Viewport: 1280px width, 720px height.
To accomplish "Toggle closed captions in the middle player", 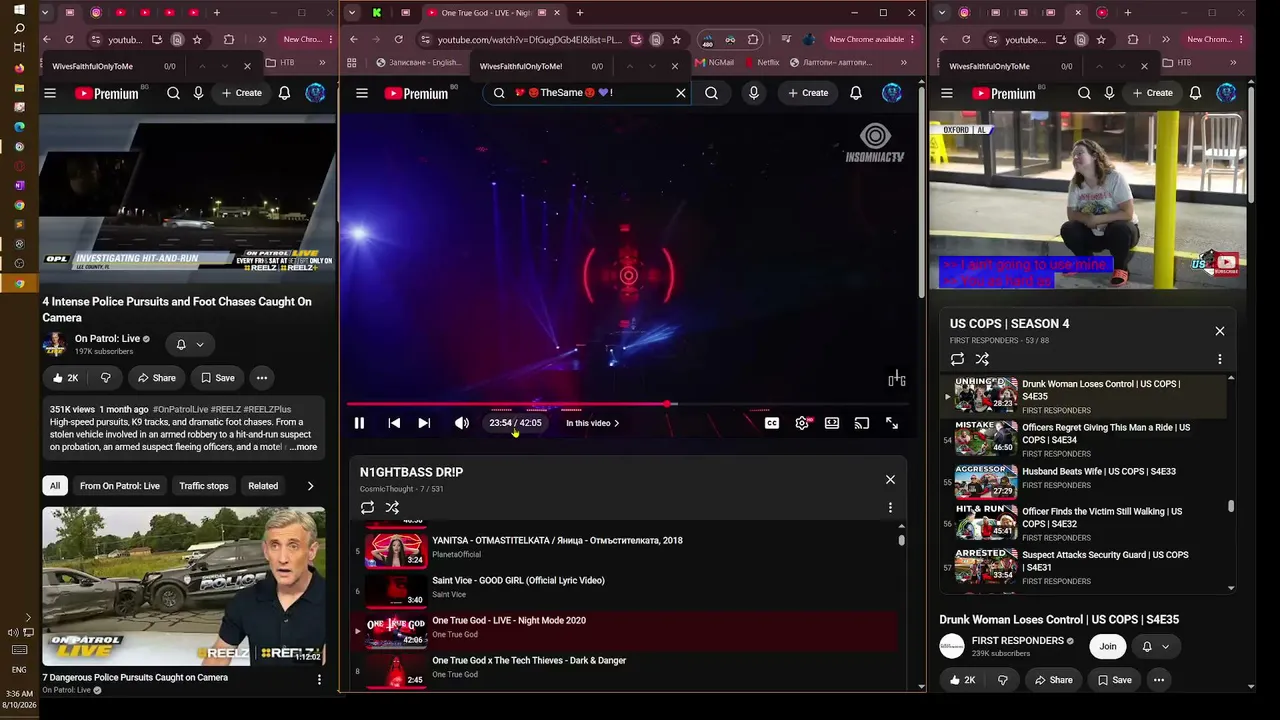I will (x=772, y=423).
